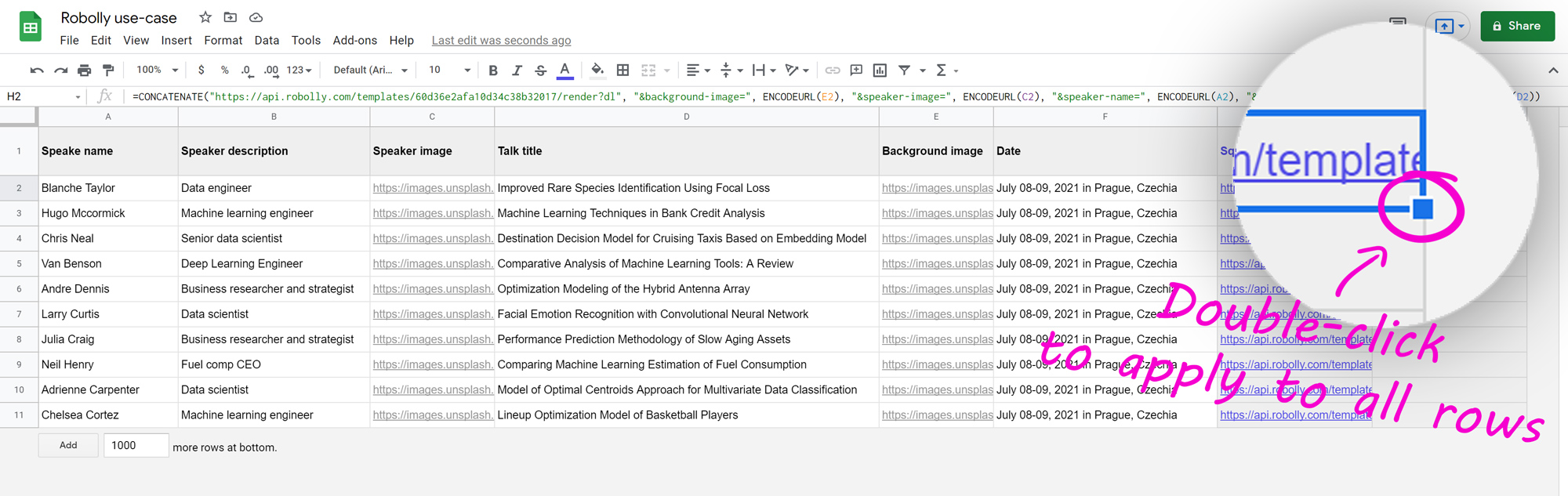Expand the font size 10 dropdown
Image resolution: width=1568 pixels, height=496 pixels.
(449, 71)
